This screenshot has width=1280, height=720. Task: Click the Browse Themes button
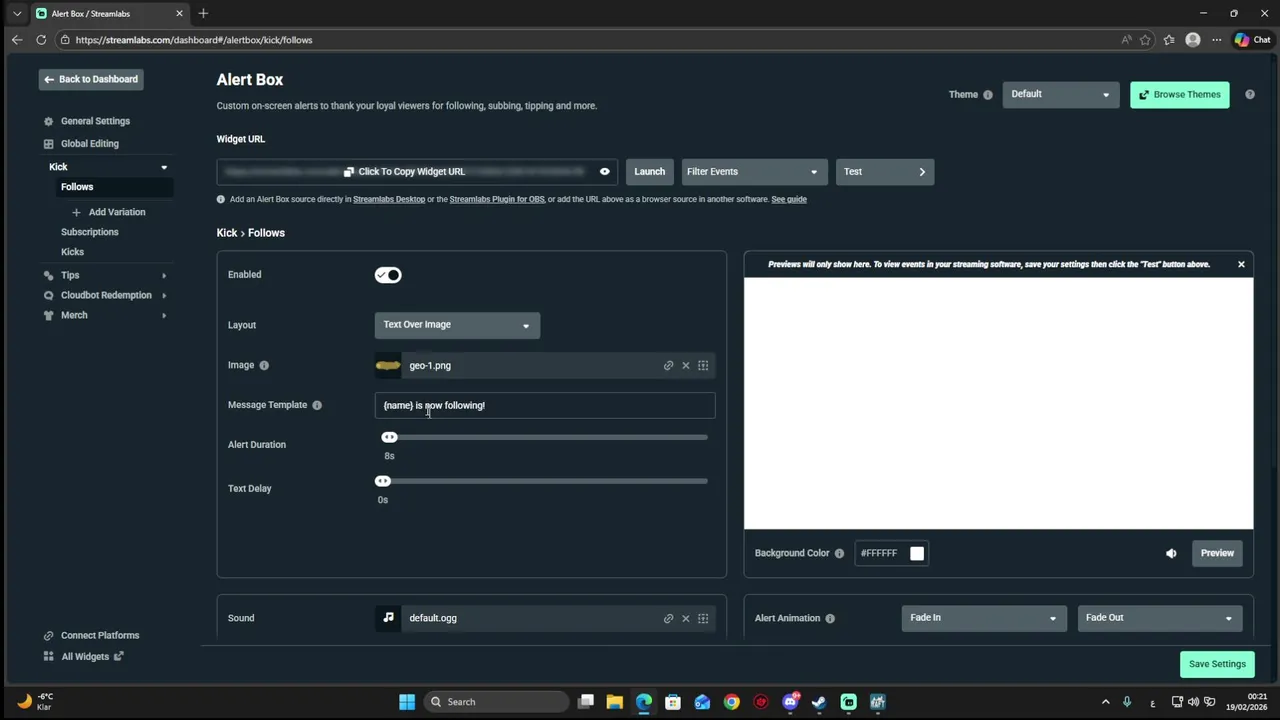pos(1180,94)
